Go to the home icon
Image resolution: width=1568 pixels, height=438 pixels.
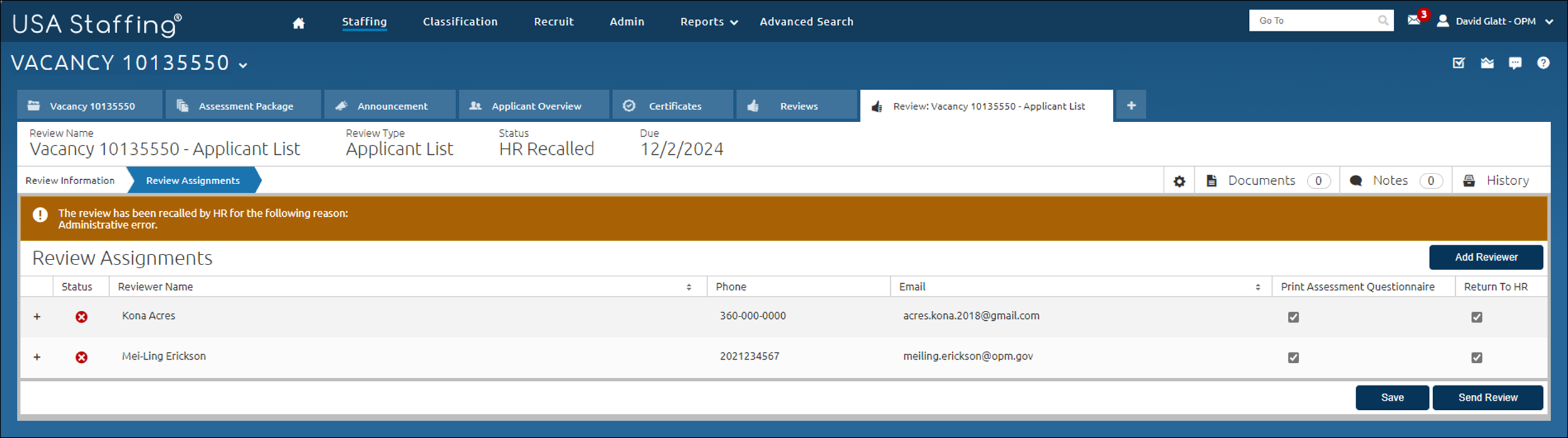pyautogui.click(x=298, y=23)
